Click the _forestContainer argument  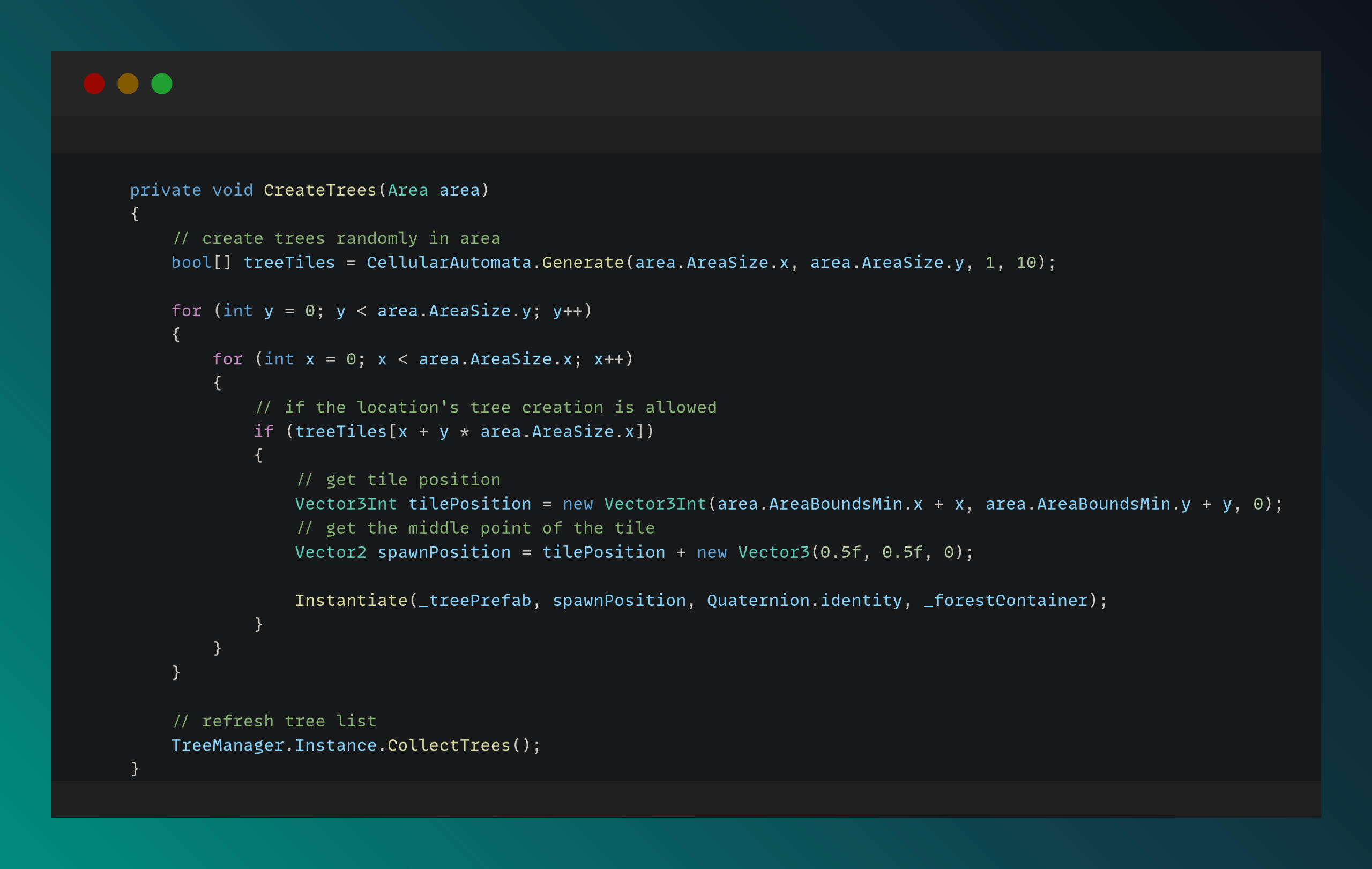click(1005, 601)
